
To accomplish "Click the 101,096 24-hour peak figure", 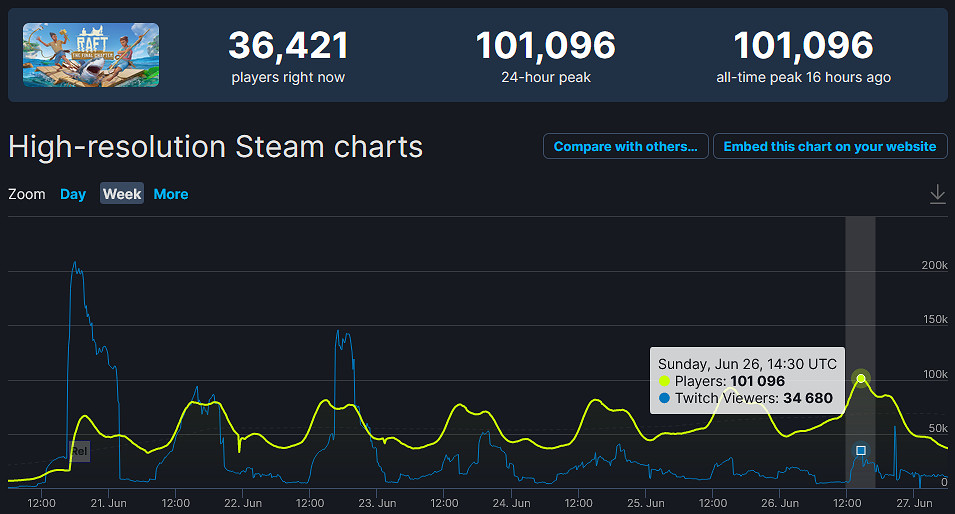I will coord(545,46).
